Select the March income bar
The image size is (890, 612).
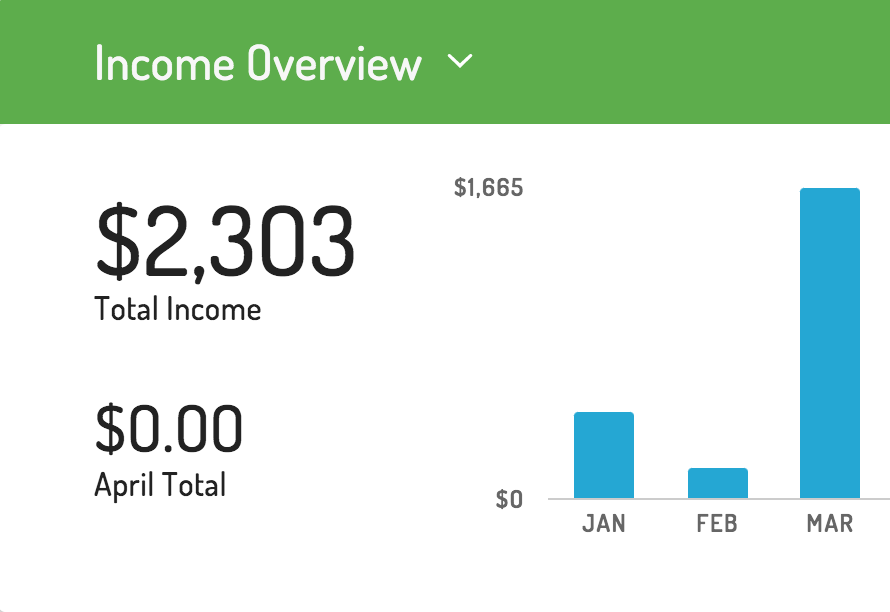tap(830, 343)
